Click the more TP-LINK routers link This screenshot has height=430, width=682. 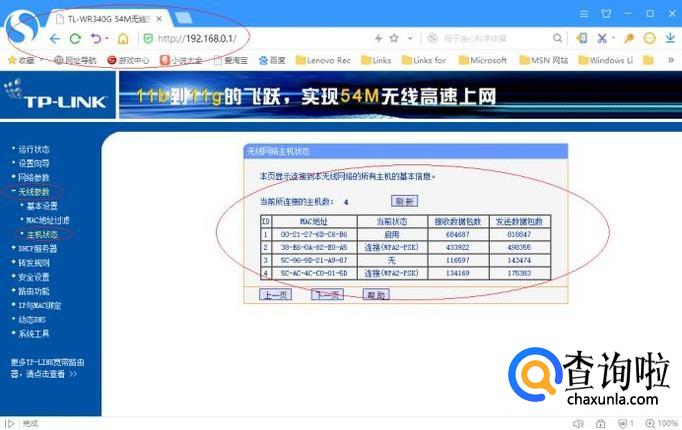(47, 368)
